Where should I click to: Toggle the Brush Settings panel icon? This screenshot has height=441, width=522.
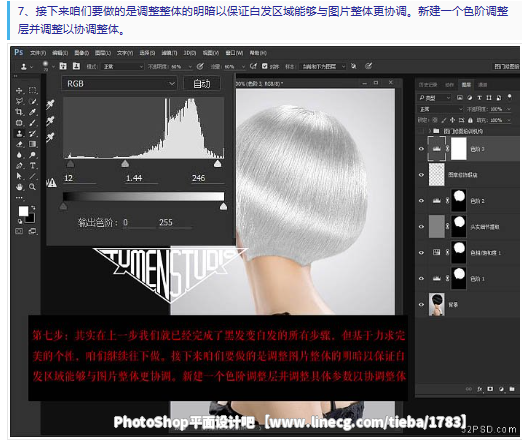tap(63, 66)
